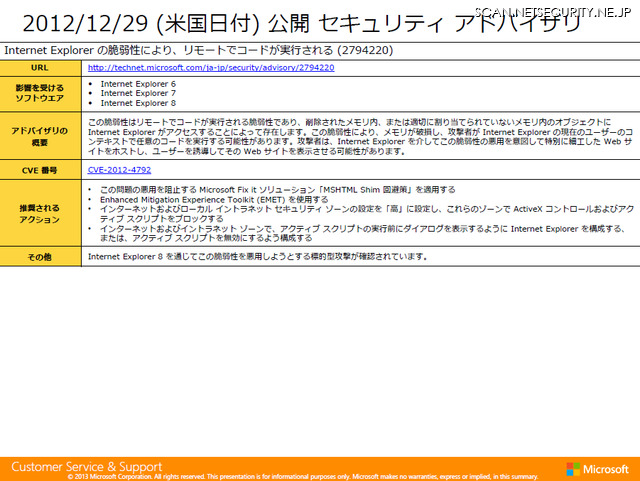Open the CVE-2012-4792 link
The height and width of the screenshot is (481, 640).
(119, 170)
